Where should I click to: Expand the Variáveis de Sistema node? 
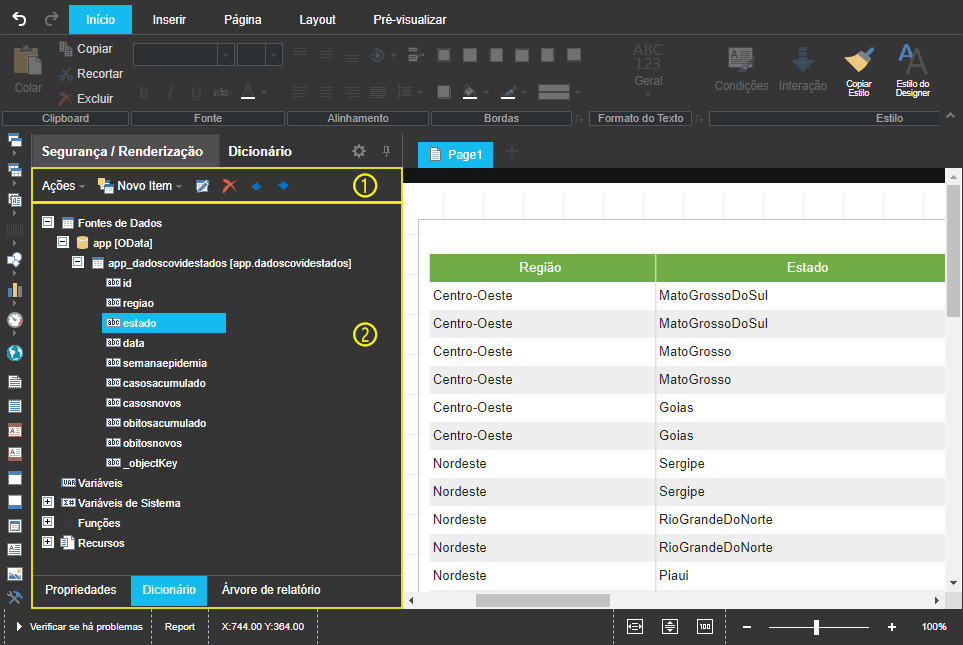pyautogui.click(x=48, y=502)
